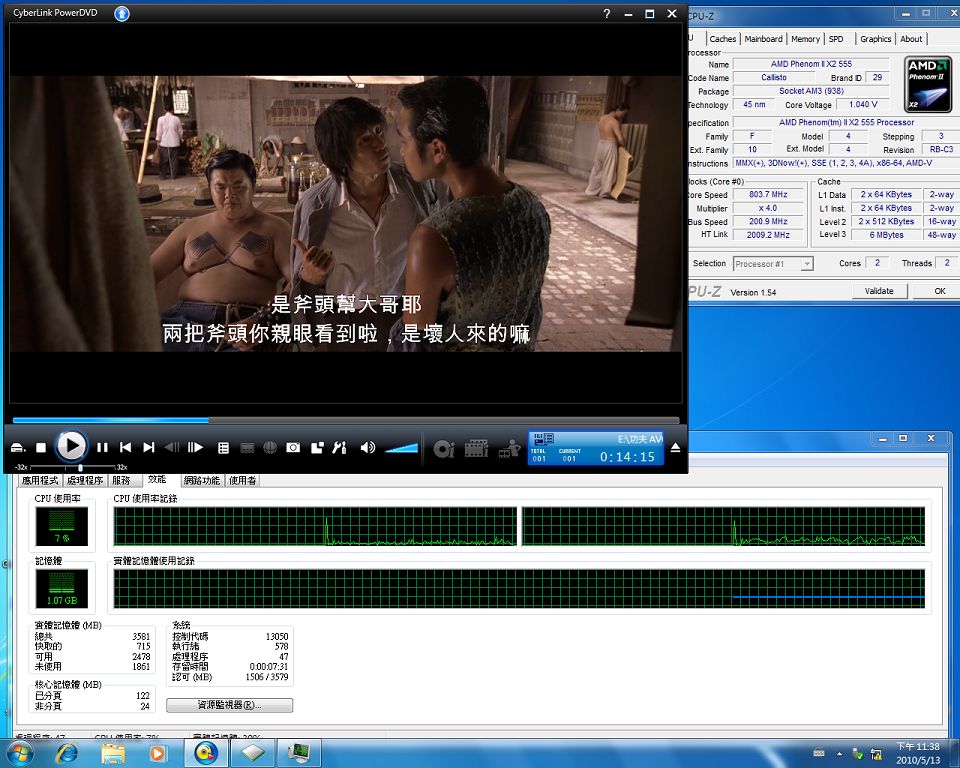Screen dimensions: 960x768
Task: Step one frame backward in PowerDVD
Action: (172, 448)
